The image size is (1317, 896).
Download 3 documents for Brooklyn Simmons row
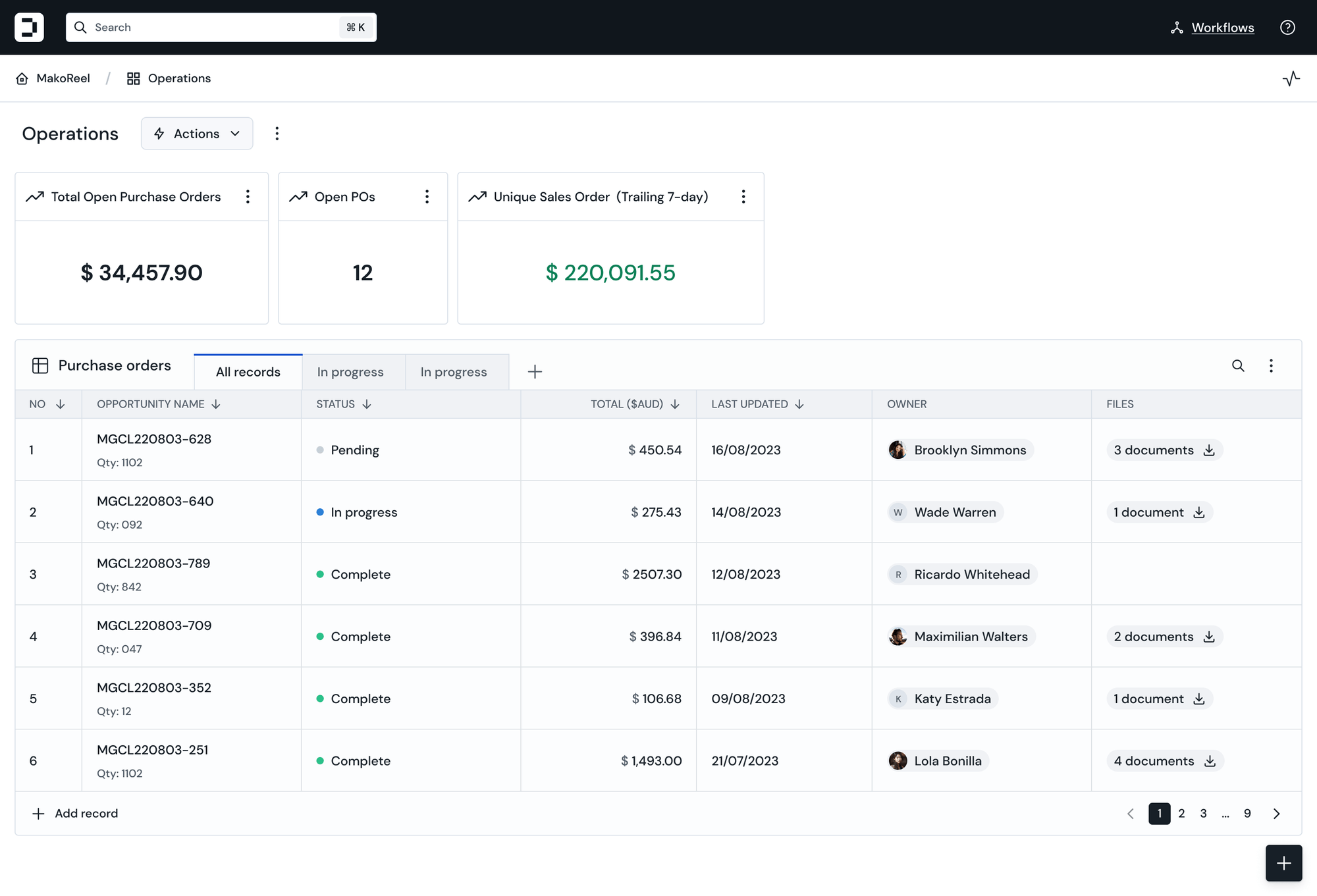[x=1209, y=450]
